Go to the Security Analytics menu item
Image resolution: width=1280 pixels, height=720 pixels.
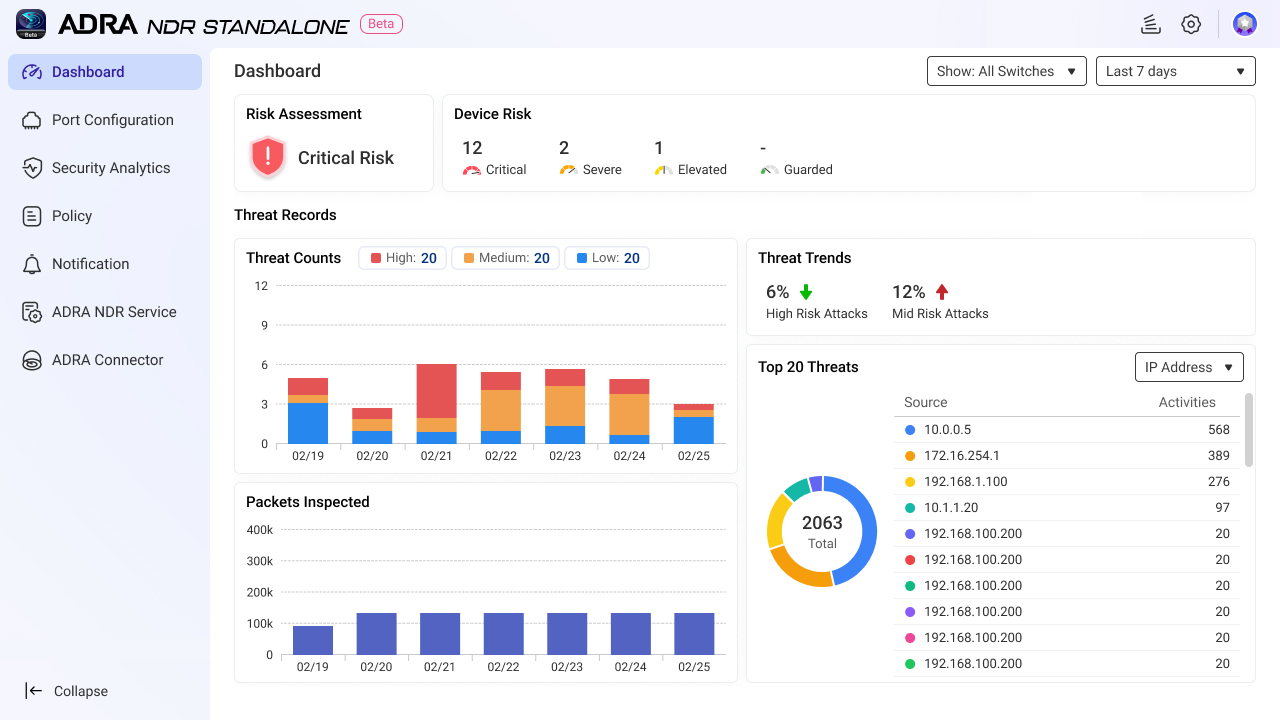click(111, 168)
